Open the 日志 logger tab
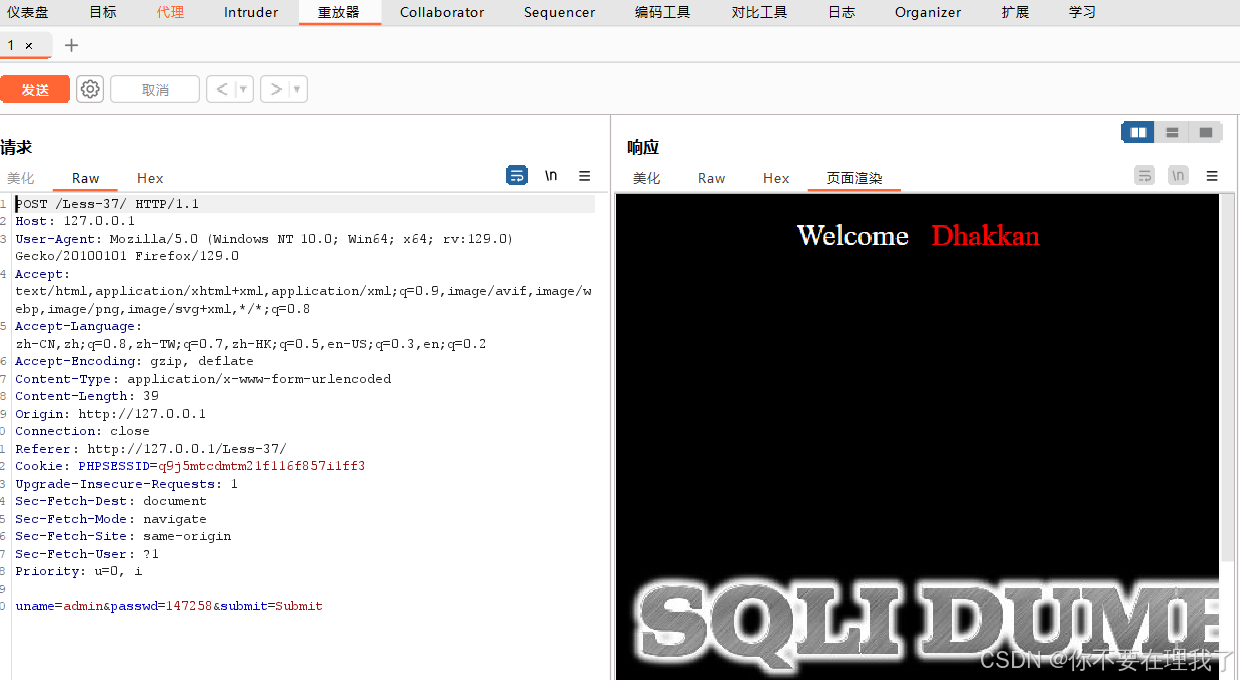The width and height of the screenshot is (1240, 680). click(842, 12)
